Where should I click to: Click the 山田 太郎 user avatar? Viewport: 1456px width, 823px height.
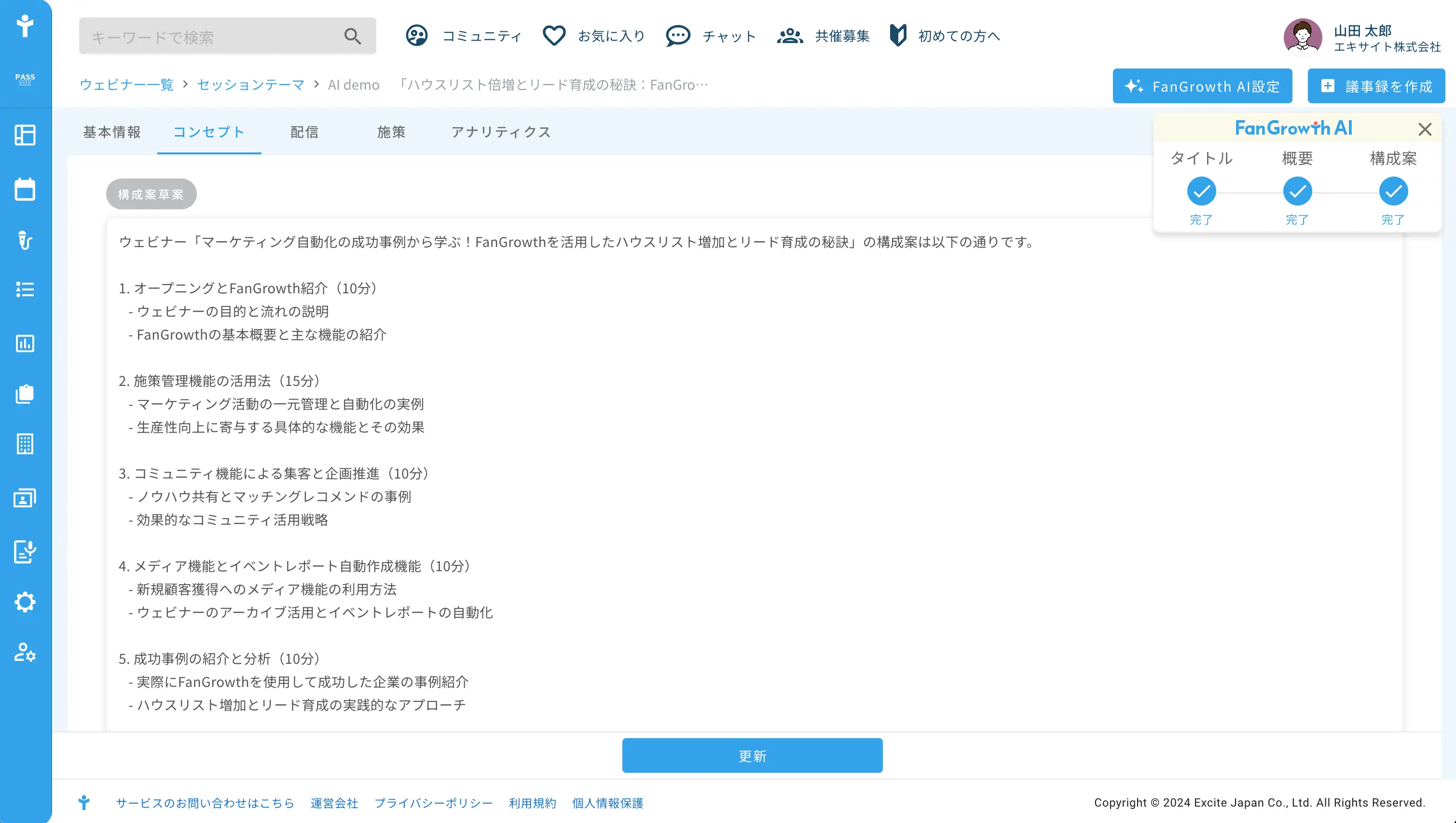click(x=1302, y=37)
